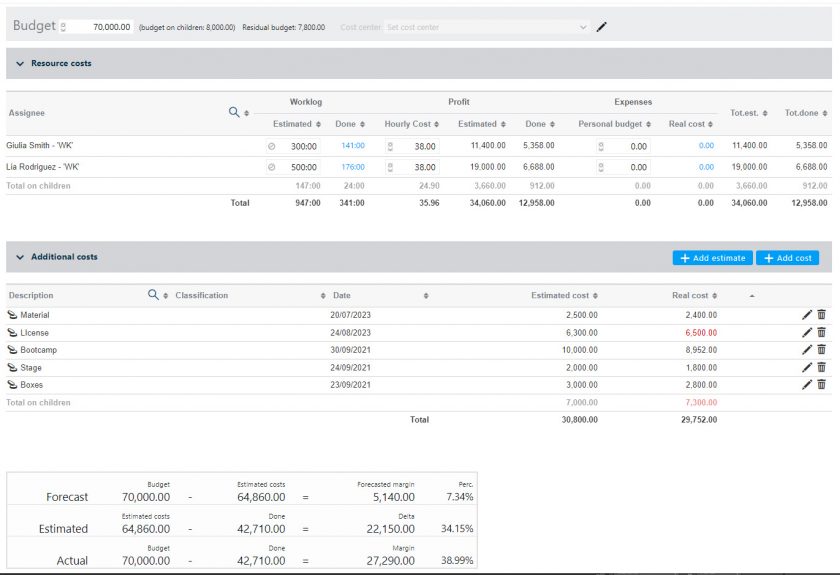Collapse the Resource costs section
This screenshot has height=575, width=840.
20,63
